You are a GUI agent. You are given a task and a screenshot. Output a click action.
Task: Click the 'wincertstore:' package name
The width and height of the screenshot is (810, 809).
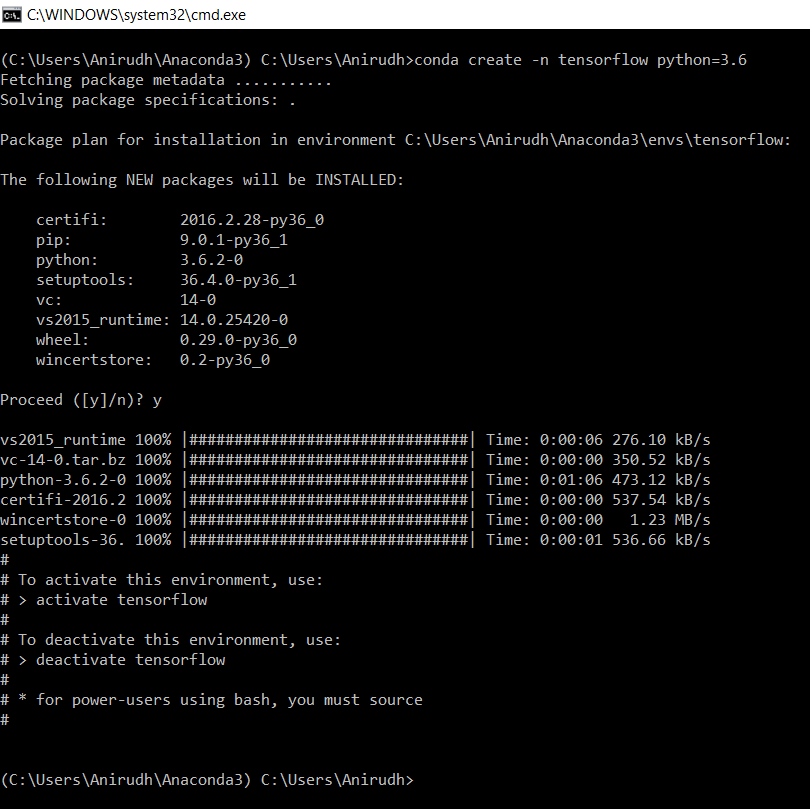point(94,360)
